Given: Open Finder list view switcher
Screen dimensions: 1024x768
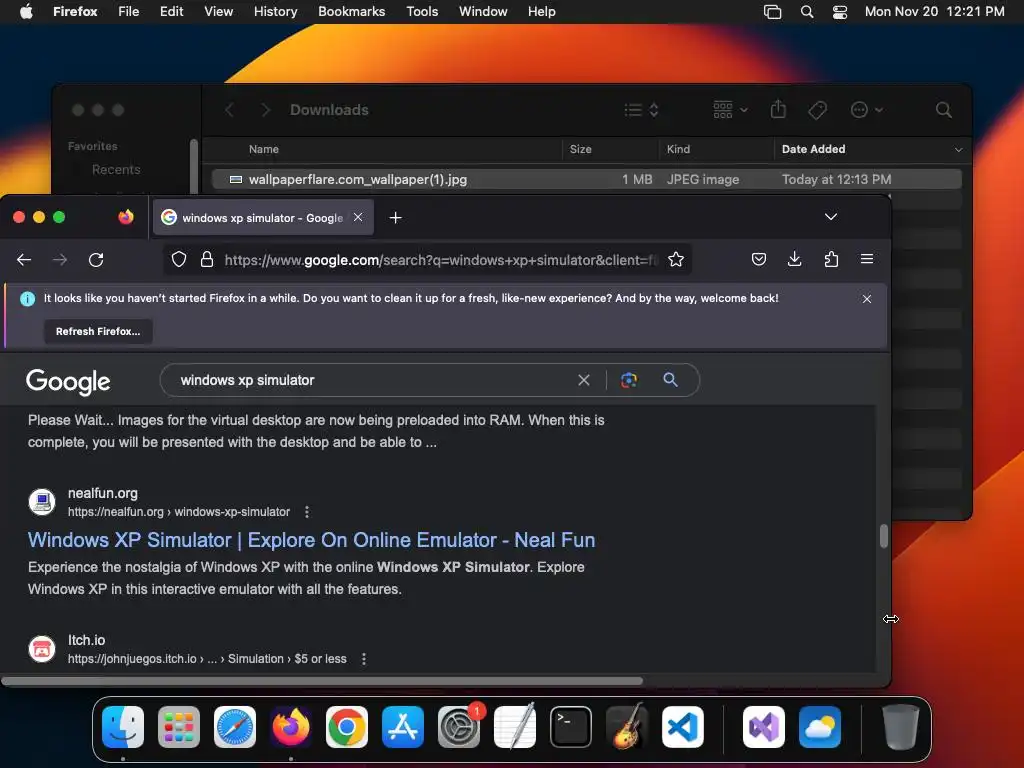Looking at the screenshot, I should 641,110.
